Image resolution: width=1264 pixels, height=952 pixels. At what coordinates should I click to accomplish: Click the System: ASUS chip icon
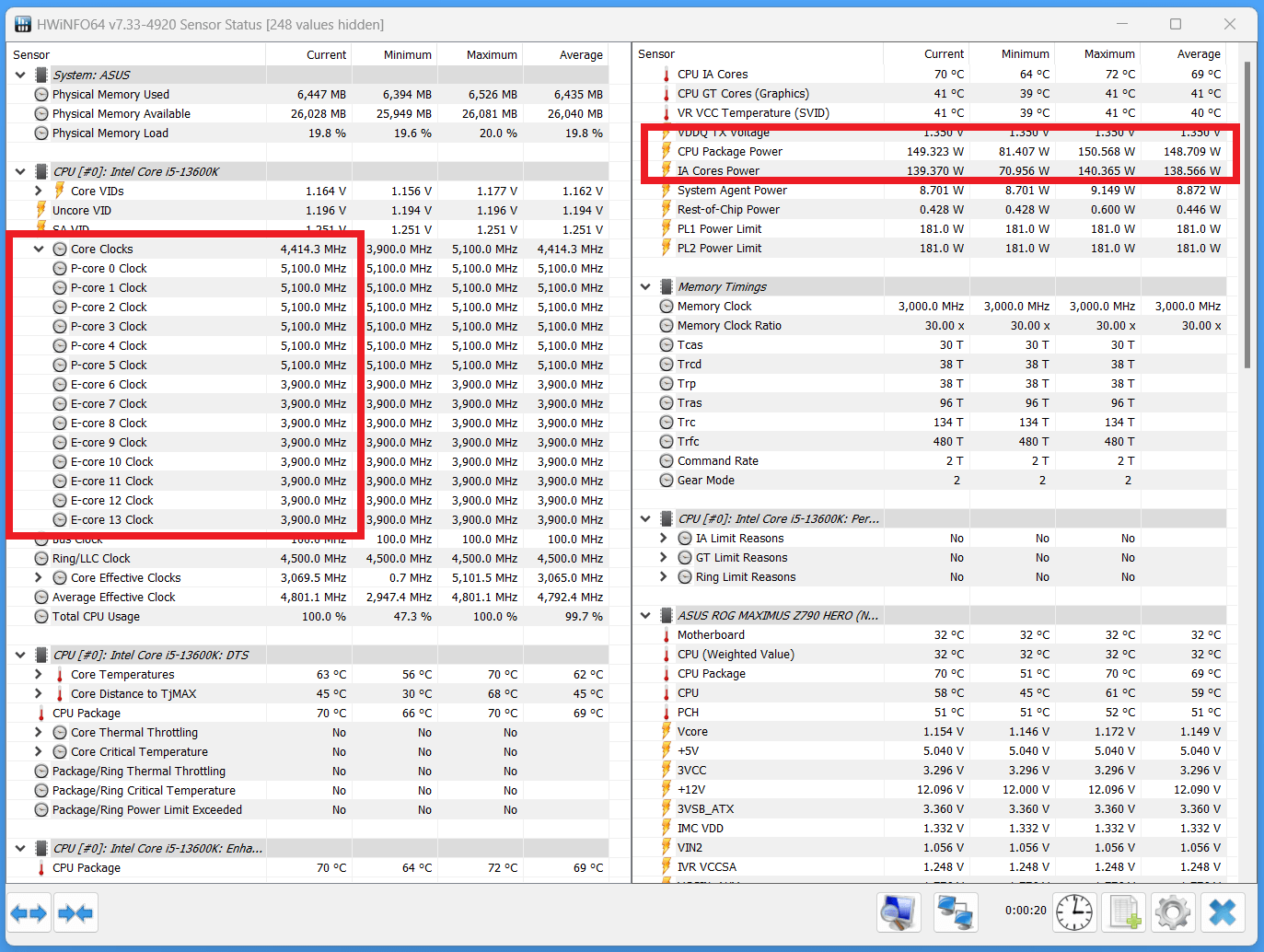(x=41, y=75)
